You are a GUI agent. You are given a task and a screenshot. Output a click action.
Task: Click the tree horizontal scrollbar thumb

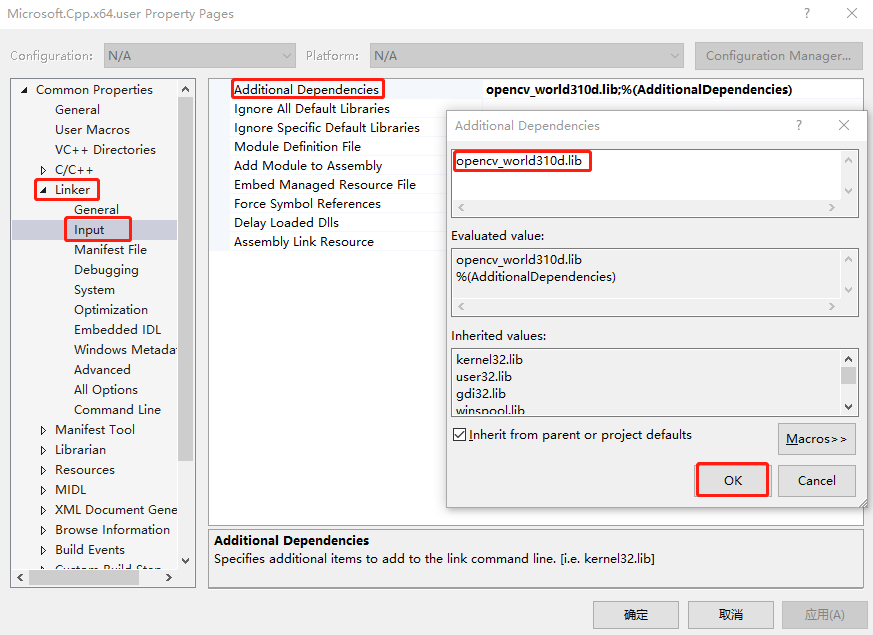click(x=84, y=578)
